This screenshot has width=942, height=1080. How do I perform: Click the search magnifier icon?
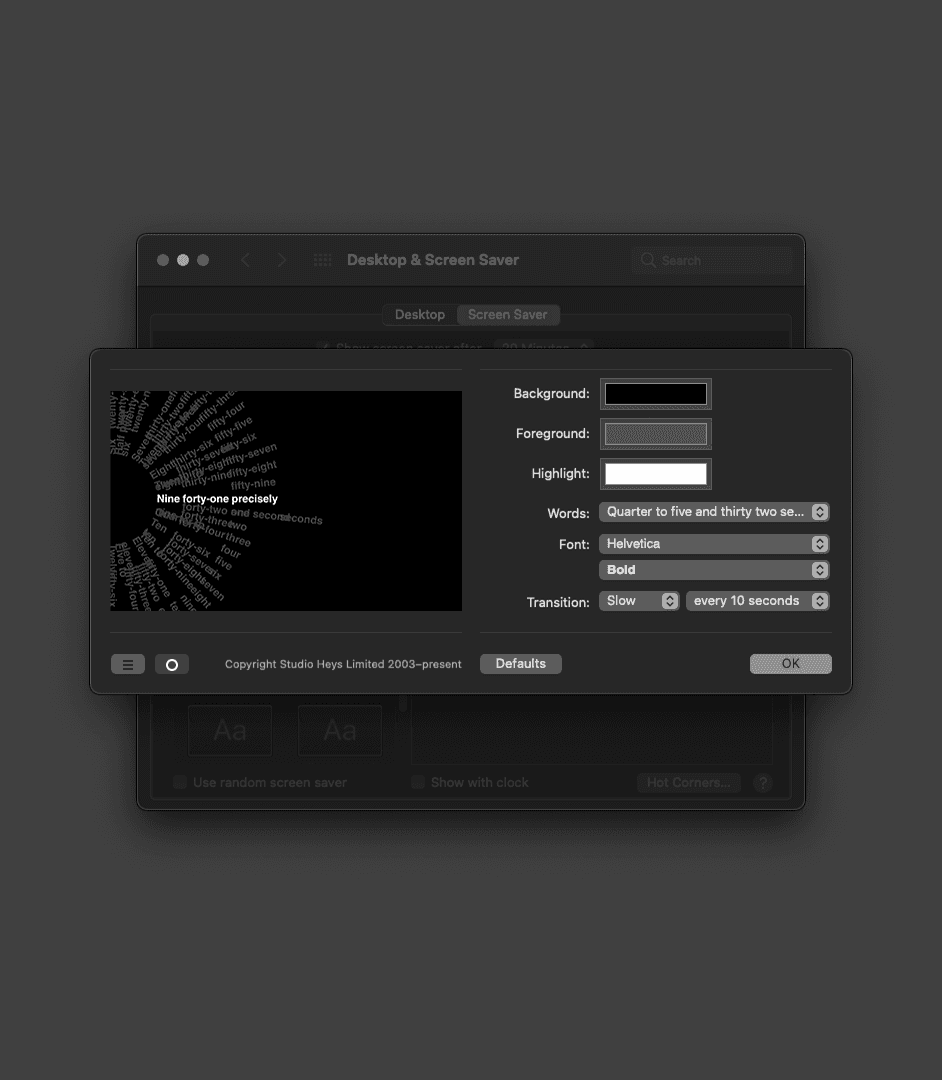(x=648, y=260)
